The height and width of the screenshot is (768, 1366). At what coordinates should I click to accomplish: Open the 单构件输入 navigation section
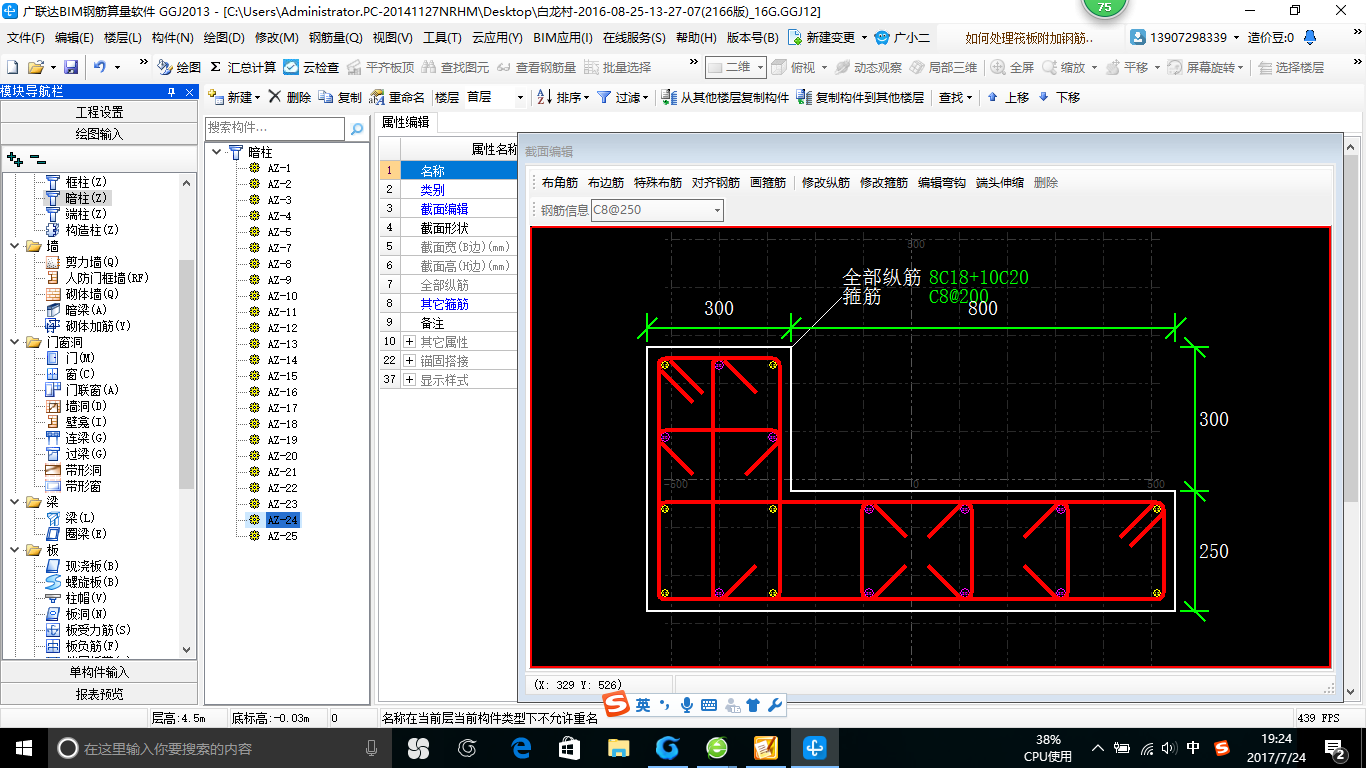[x=99, y=672]
